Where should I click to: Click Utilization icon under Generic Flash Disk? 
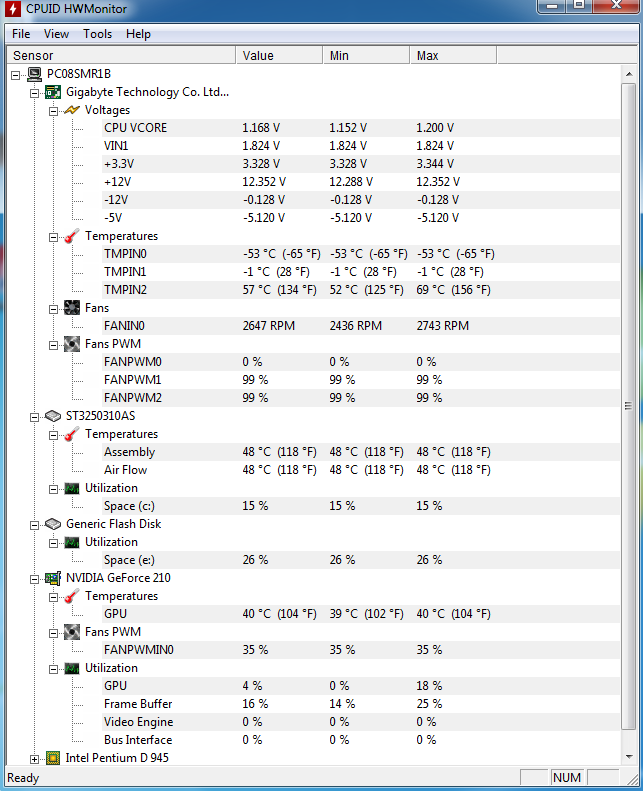[72, 542]
